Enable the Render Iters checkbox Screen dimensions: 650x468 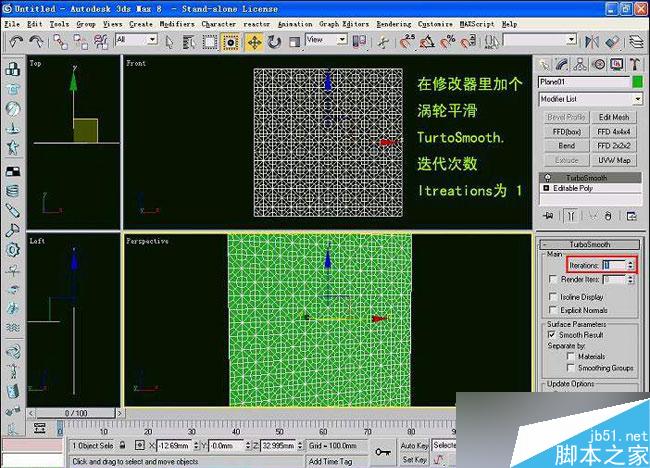click(x=553, y=279)
